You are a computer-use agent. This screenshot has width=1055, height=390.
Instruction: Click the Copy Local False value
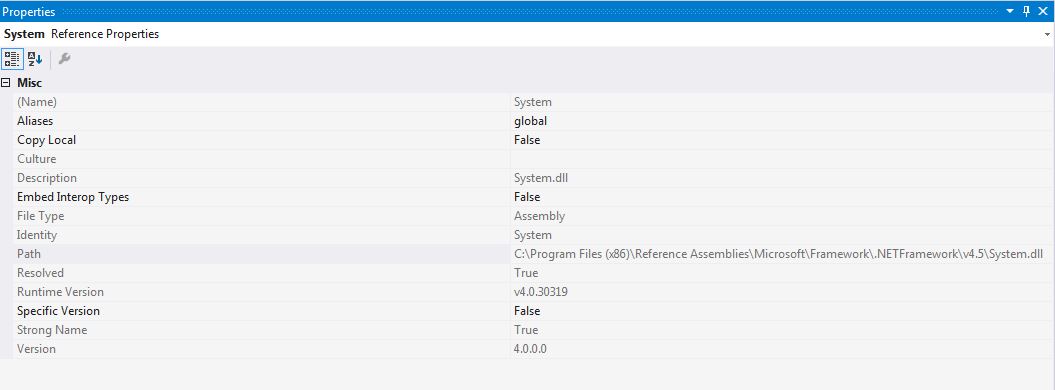pyautogui.click(x=527, y=140)
